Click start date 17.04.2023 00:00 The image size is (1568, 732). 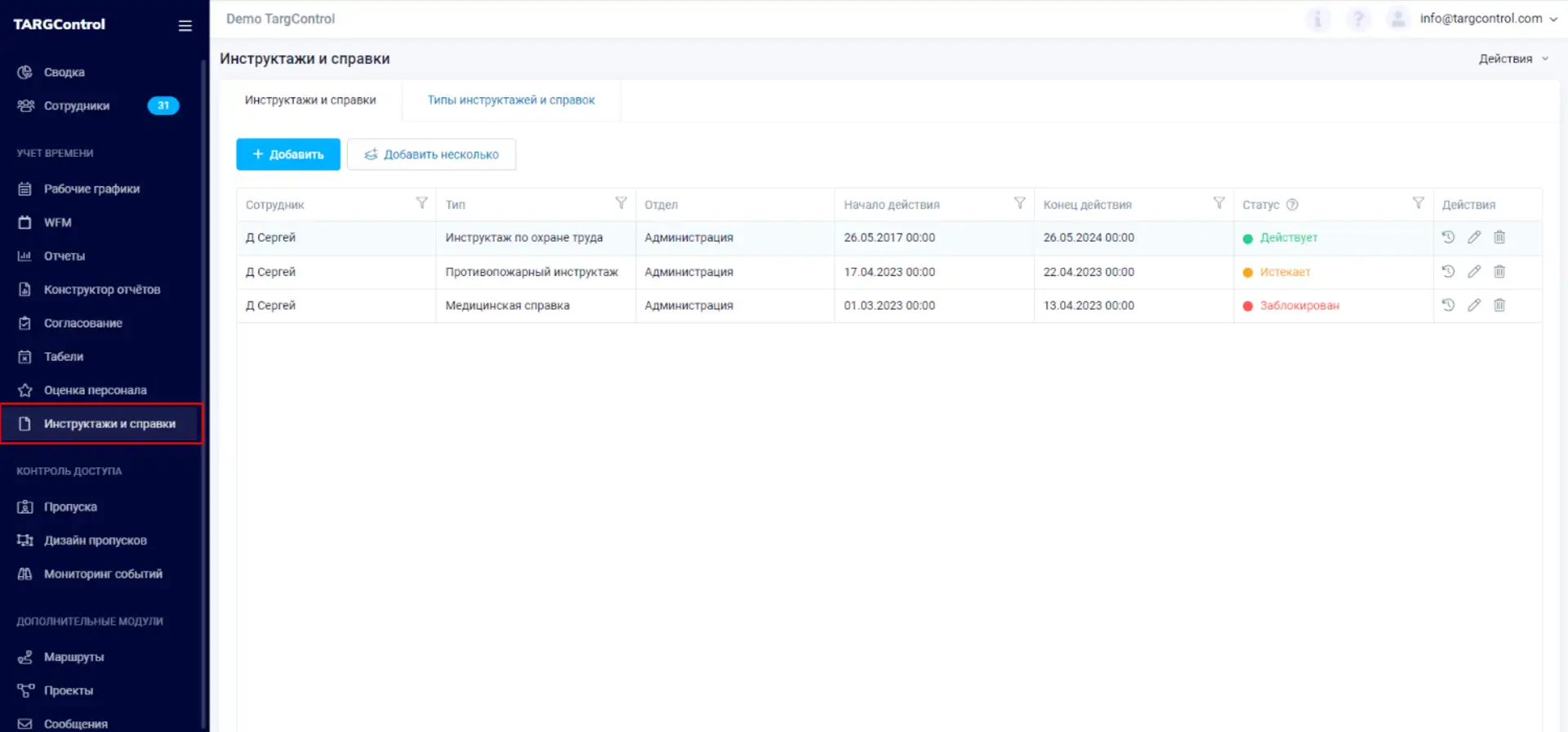pos(889,272)
